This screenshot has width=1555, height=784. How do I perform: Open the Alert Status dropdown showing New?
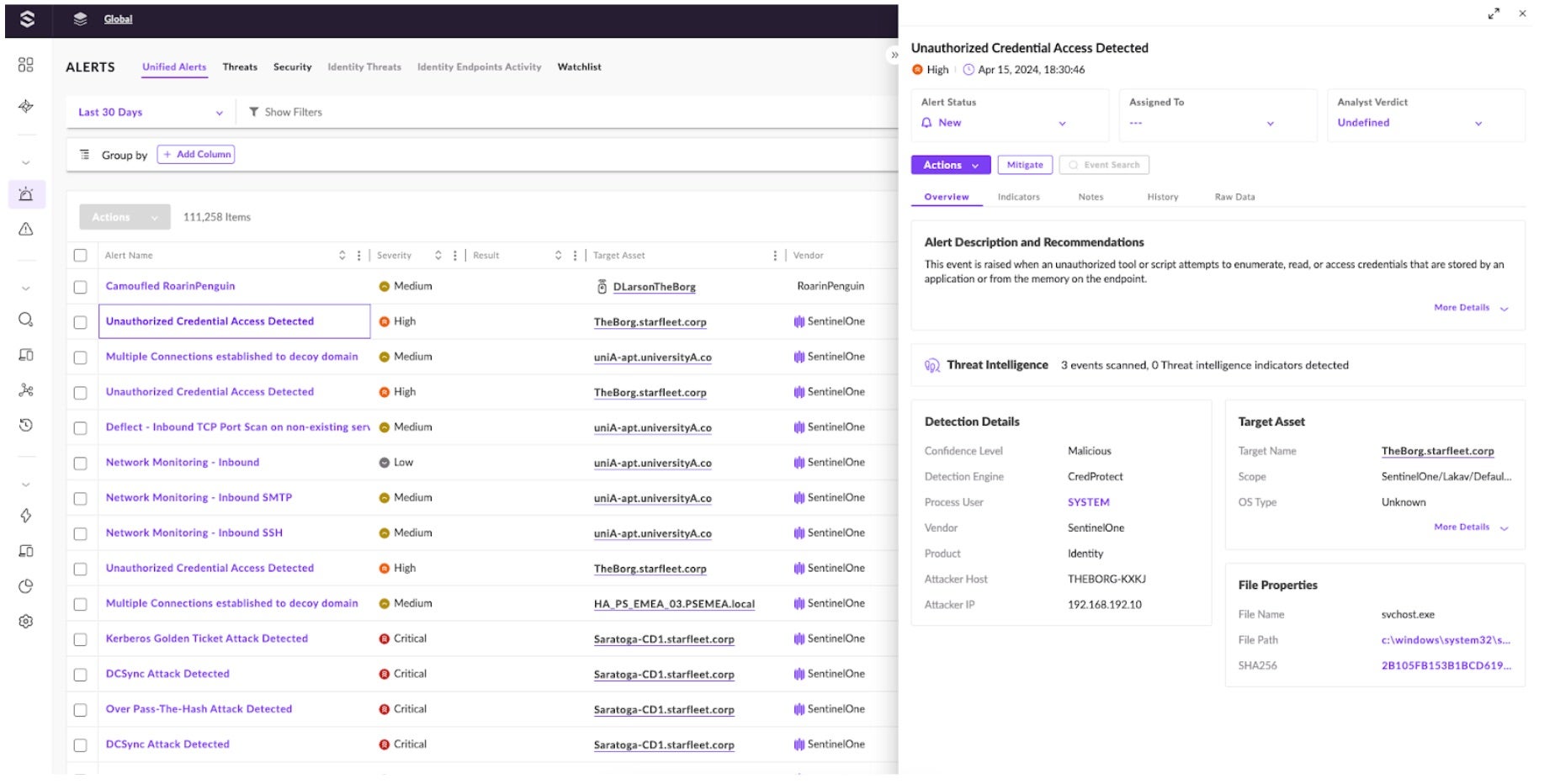[995, 123]
